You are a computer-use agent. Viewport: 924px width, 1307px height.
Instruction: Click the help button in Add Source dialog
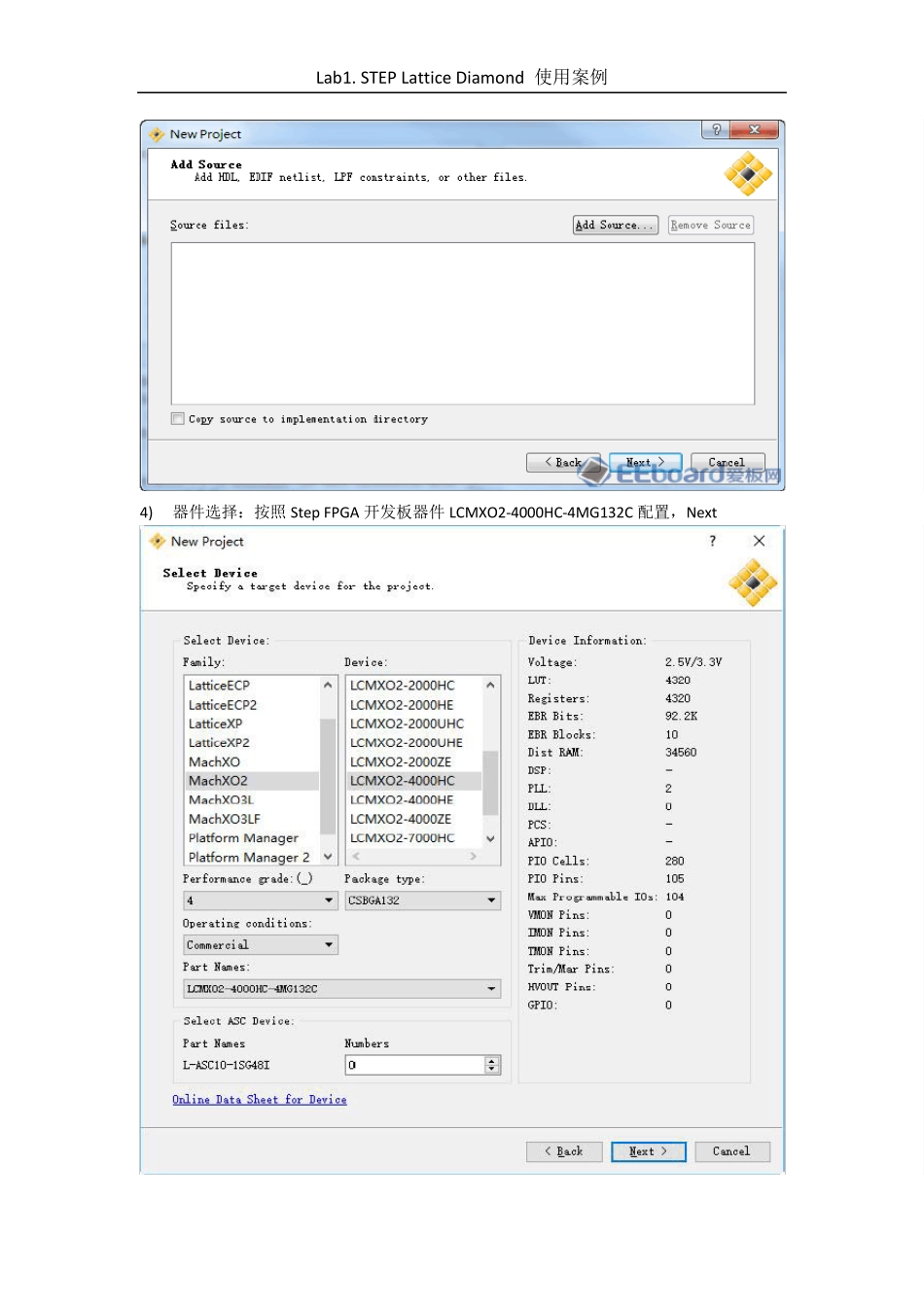(716, 130)
